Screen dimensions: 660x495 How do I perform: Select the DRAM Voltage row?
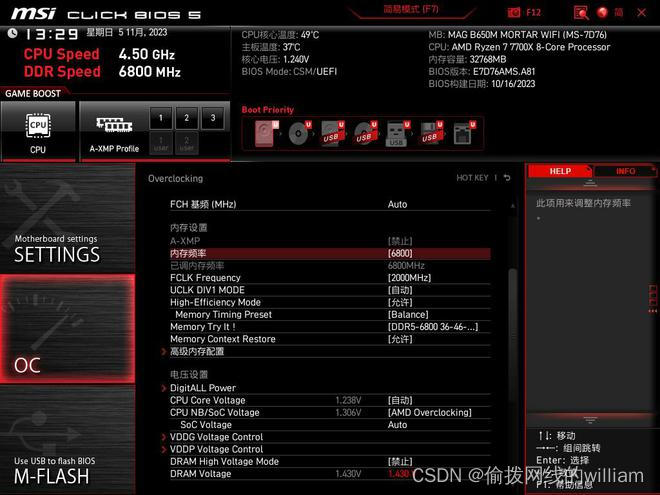(330, 474)
